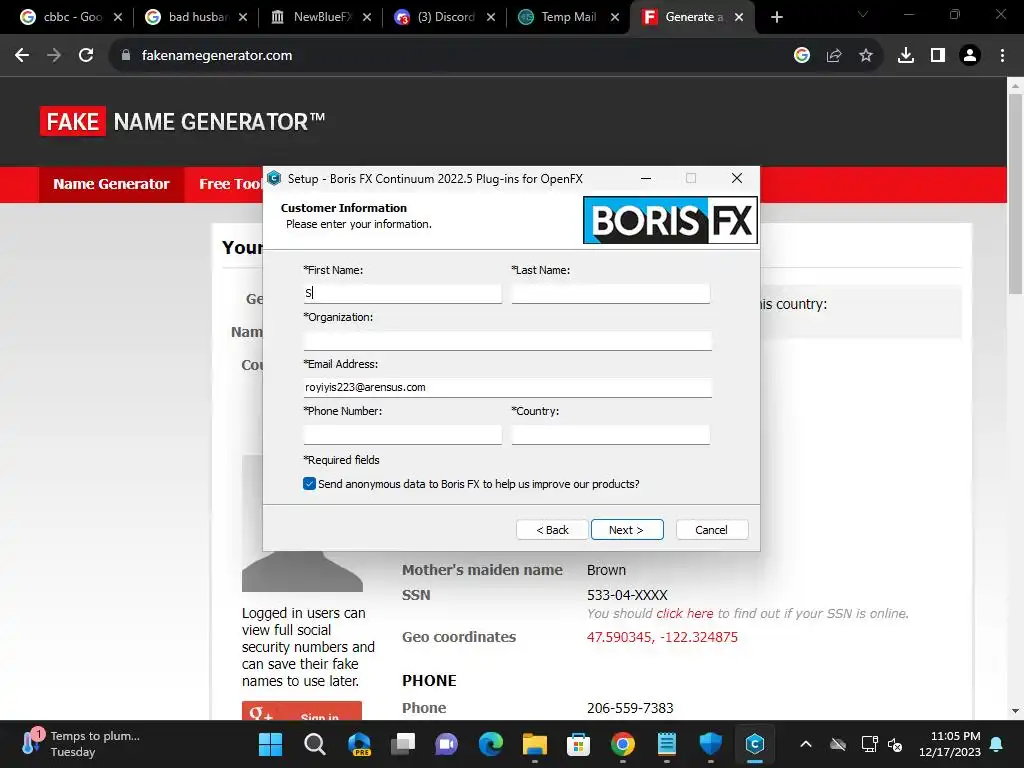Click the address bar URL
This screenshot has height=768, width=1024.
[217, 56]
